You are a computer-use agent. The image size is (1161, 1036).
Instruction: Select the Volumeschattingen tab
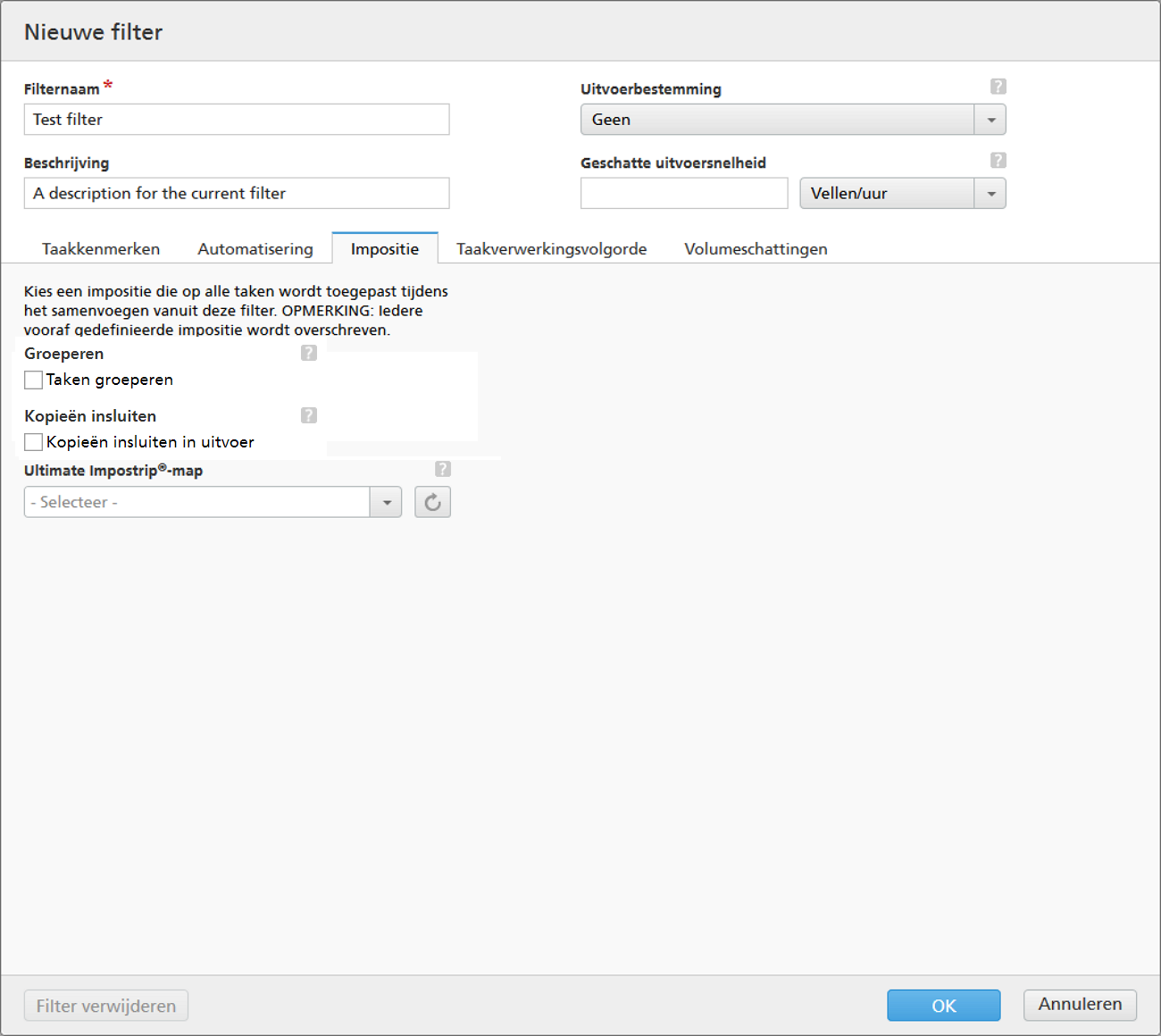click(756, 249)
